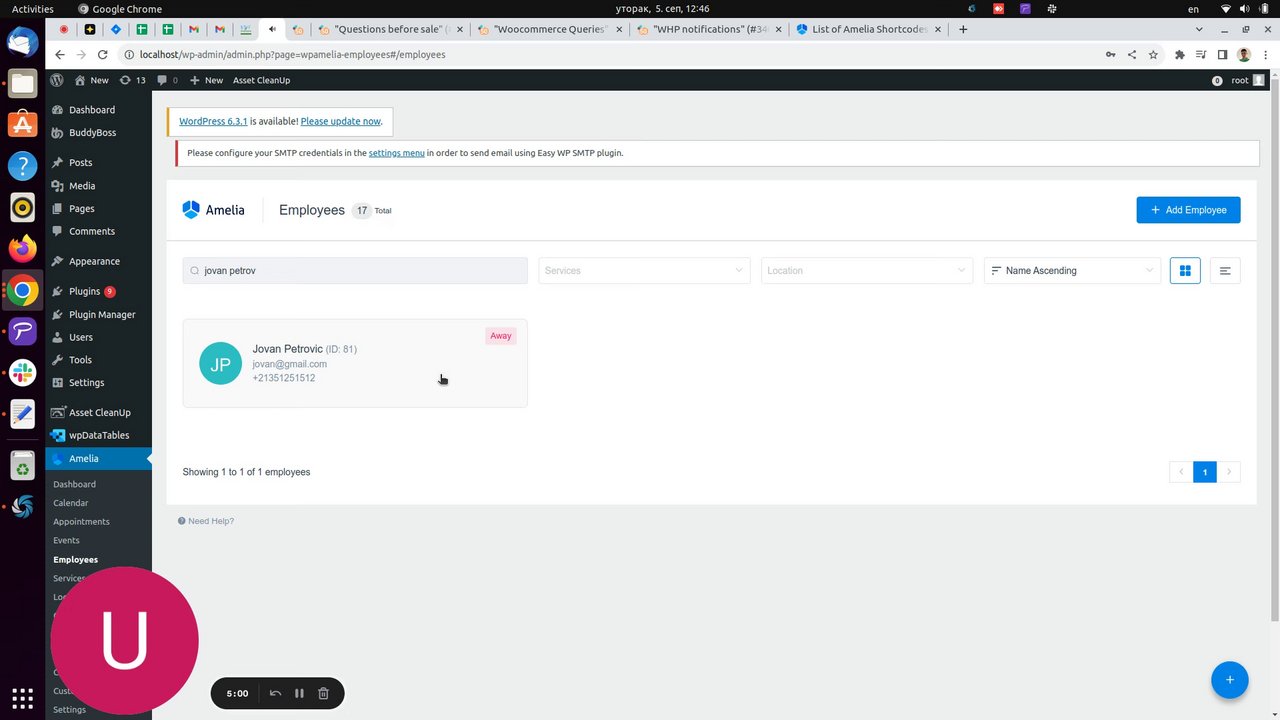
Task: Open the updates icon showing 13
Action: click(x=132, y=80)
